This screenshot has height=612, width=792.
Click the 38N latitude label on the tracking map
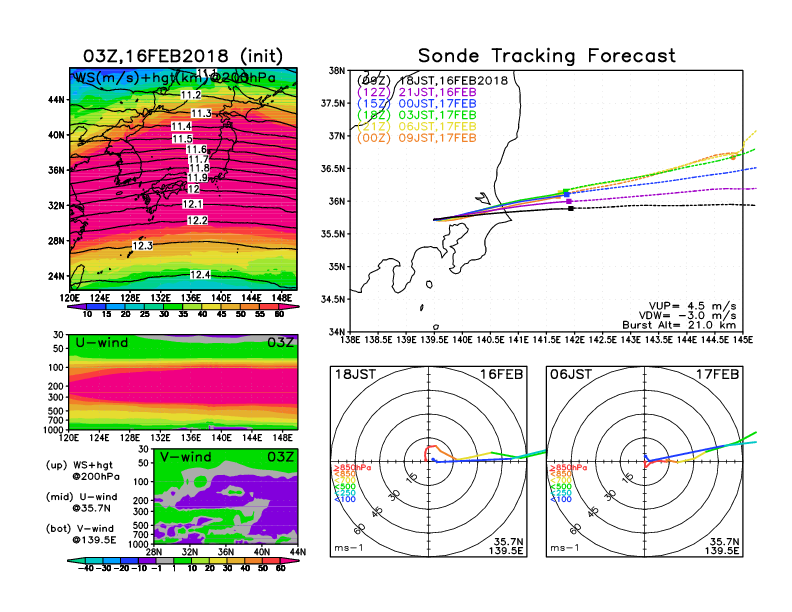(x=337, y=70)
